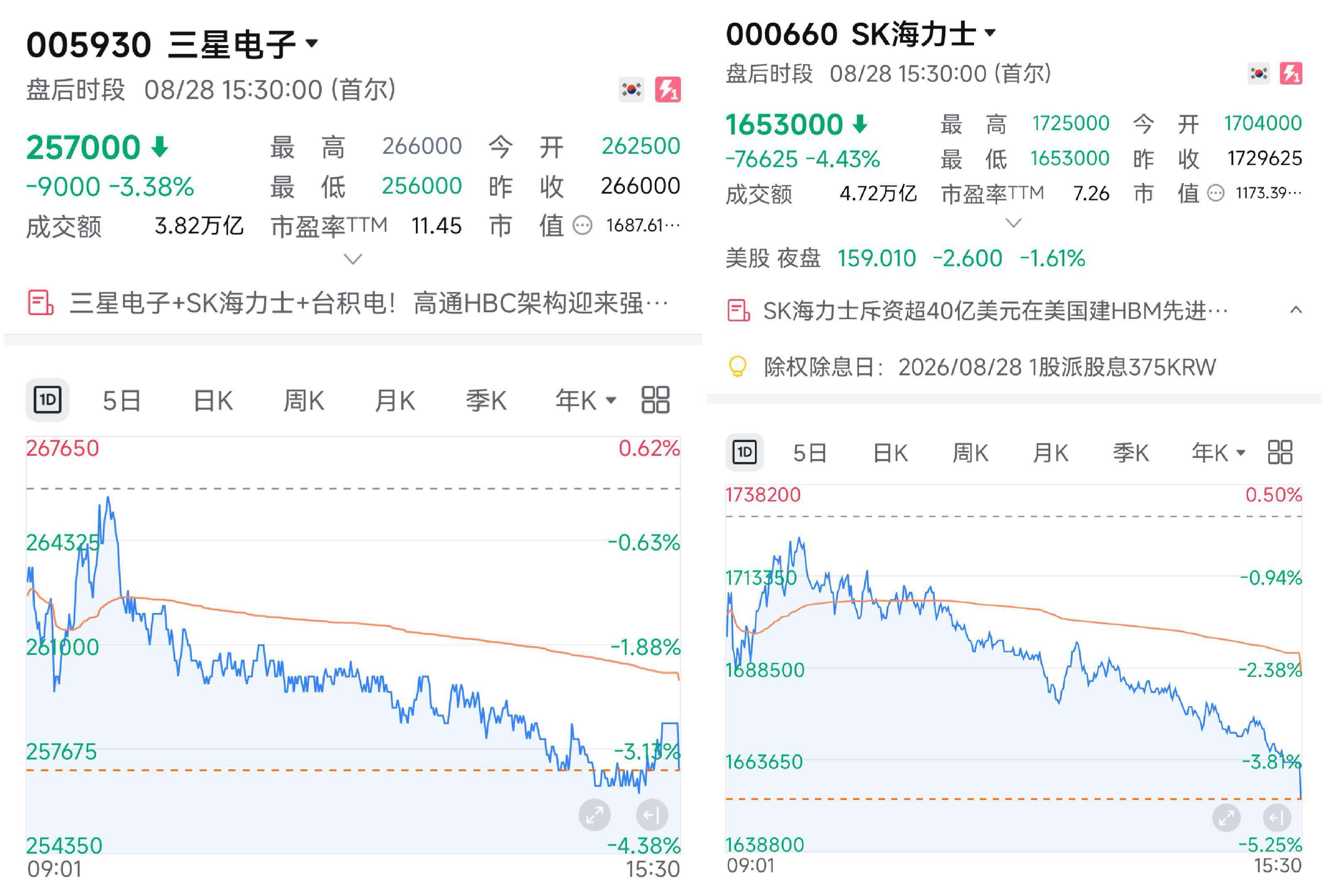Tap Samsung after-hours timestamp 08/28 15:30:00
Screen dimensions: 1326x896
(x=234, y=90)
